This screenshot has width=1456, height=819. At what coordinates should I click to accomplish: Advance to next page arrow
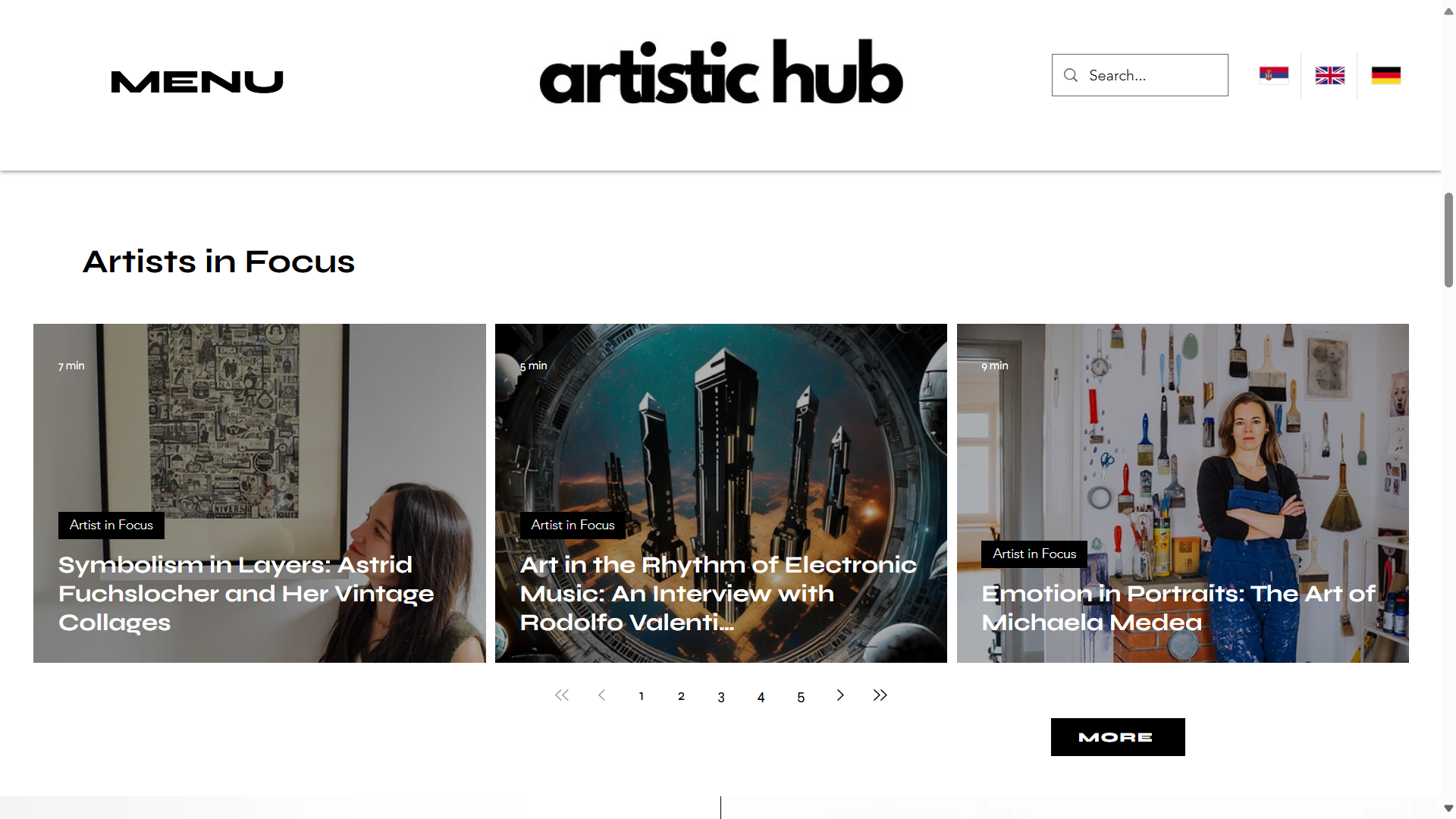click(840, 695)
